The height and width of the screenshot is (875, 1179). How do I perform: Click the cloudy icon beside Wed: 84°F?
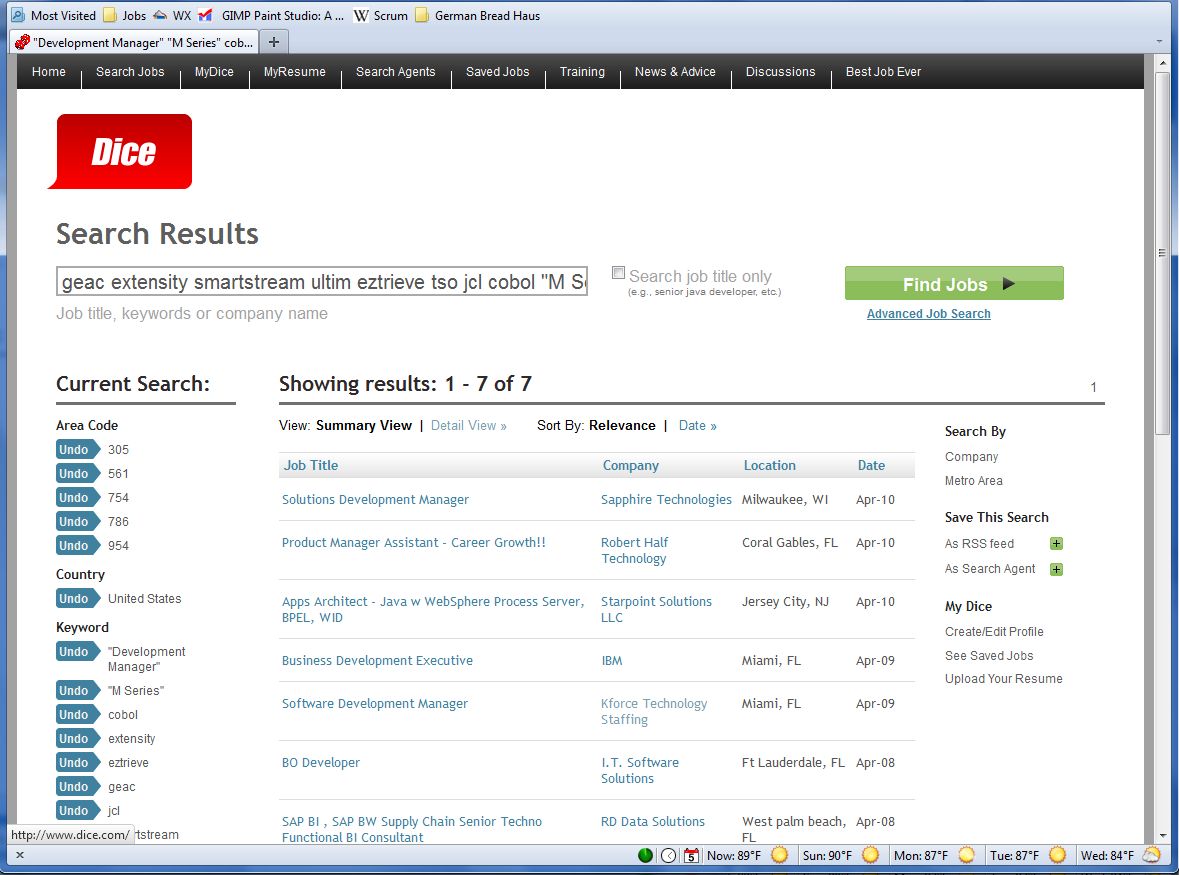tap(1151, 855)
